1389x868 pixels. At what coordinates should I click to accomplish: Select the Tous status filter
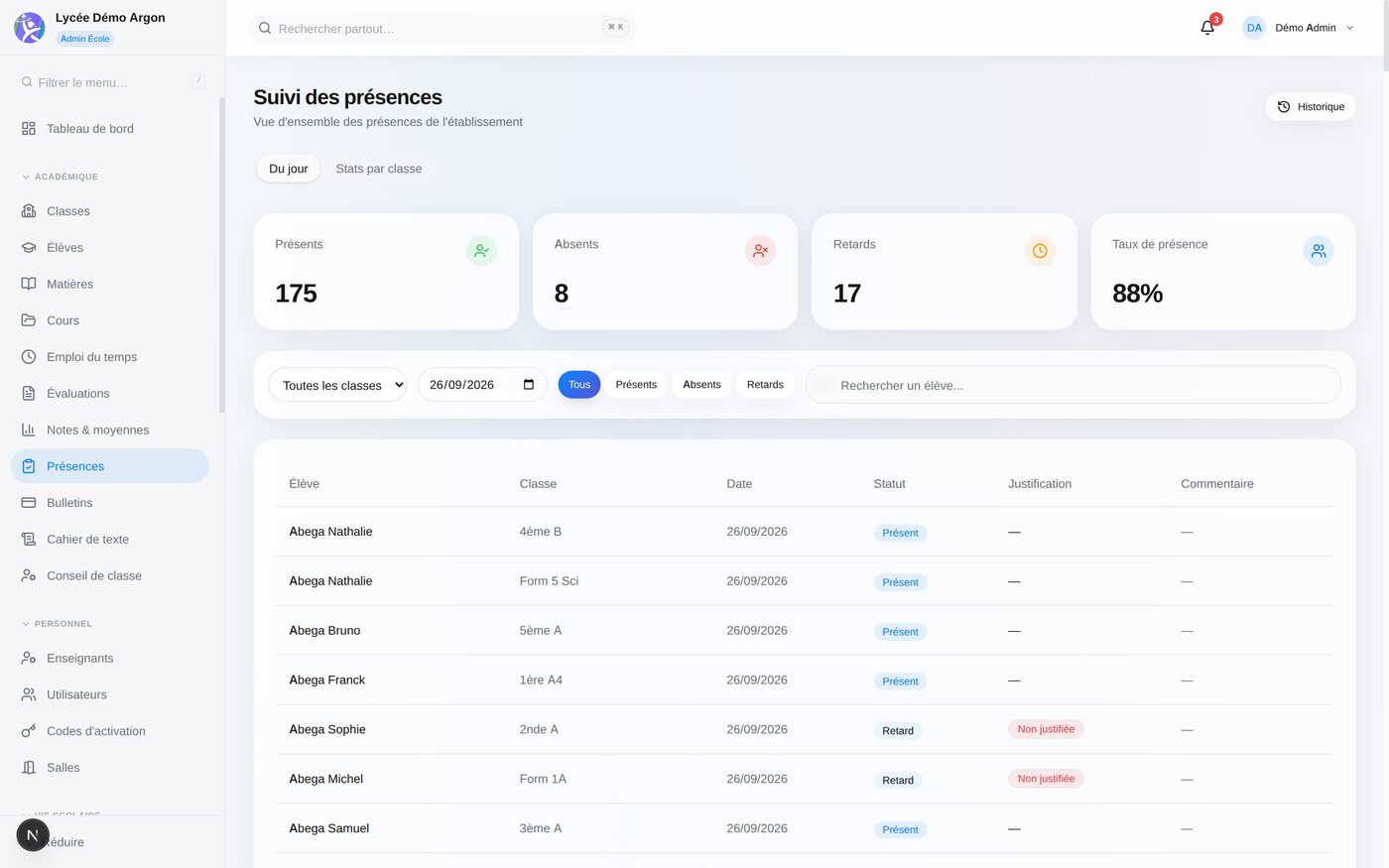click(x=579, y=385)
